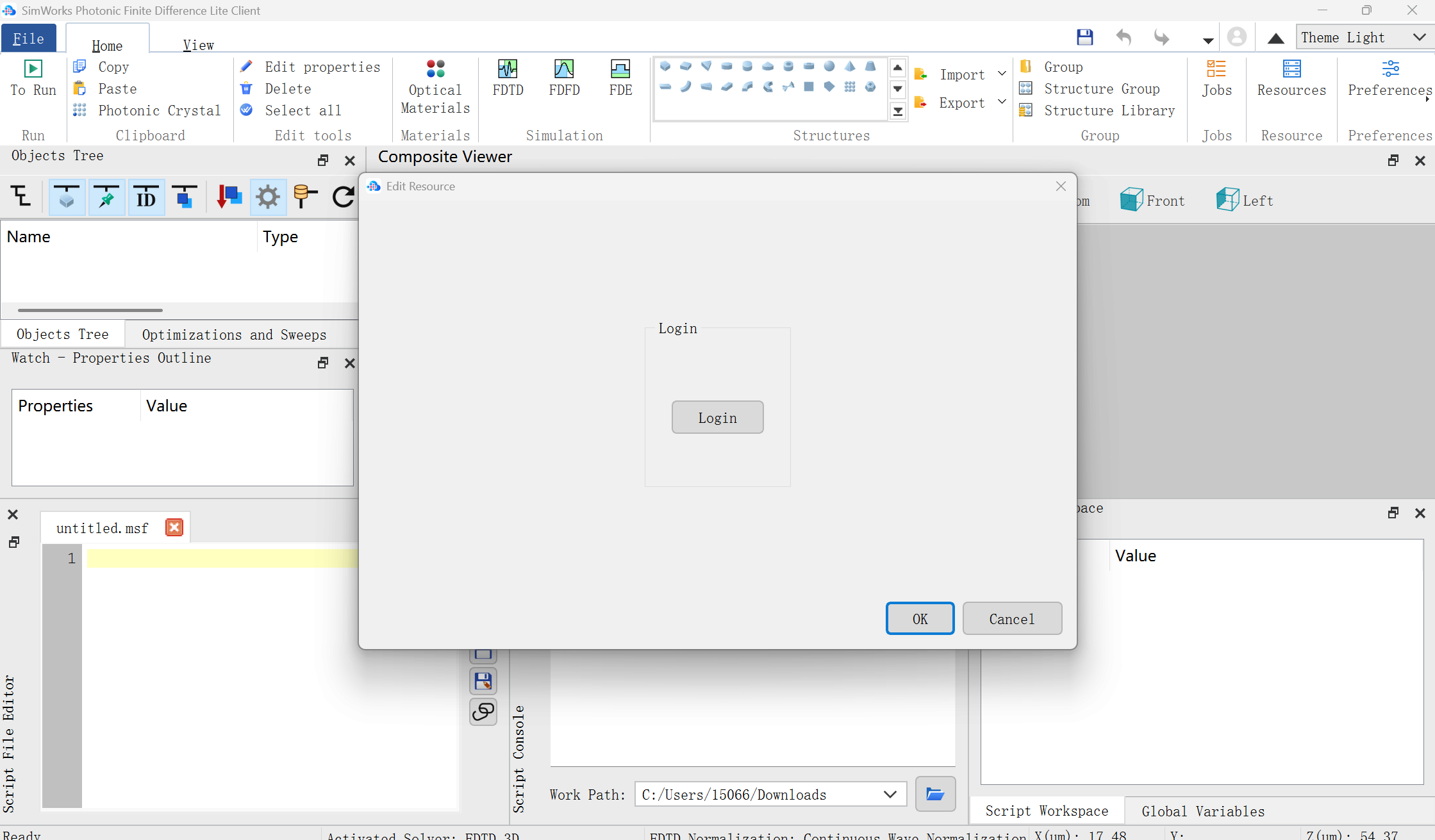The height and width of the screenshot is (840, 1435).
Task: Click the save icon in quick toolbar
Action: coord(1084,37)
